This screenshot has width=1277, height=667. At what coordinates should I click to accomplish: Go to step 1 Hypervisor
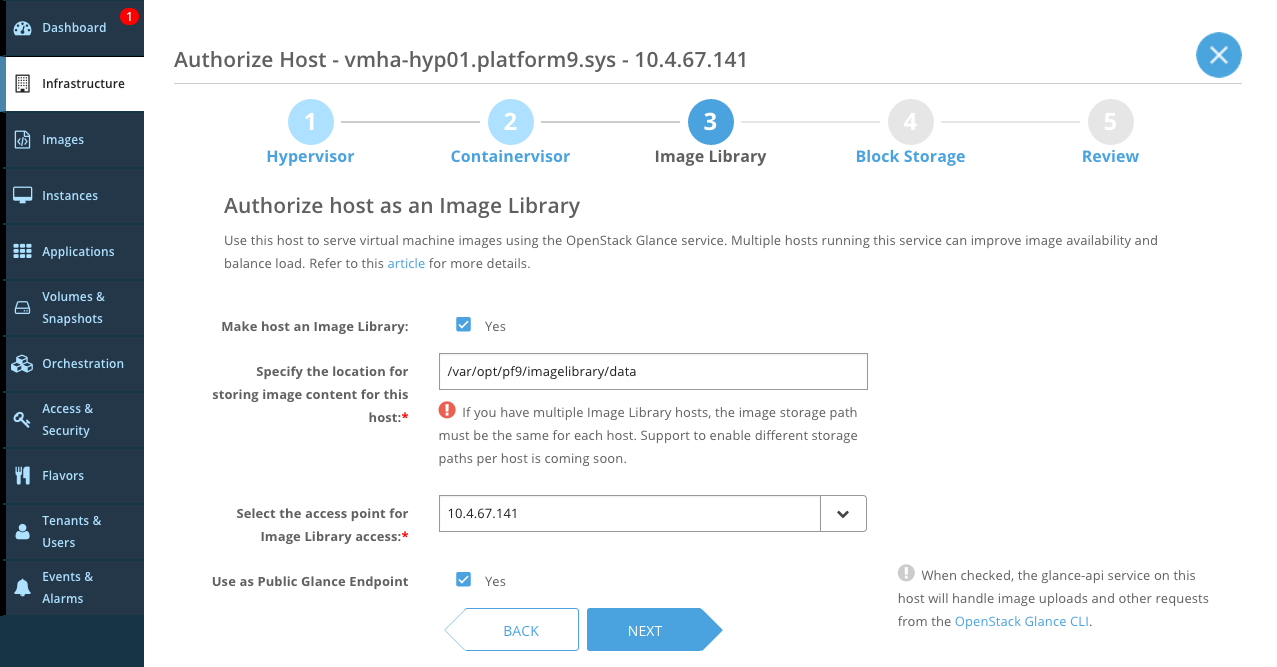(x=310, y=123)
